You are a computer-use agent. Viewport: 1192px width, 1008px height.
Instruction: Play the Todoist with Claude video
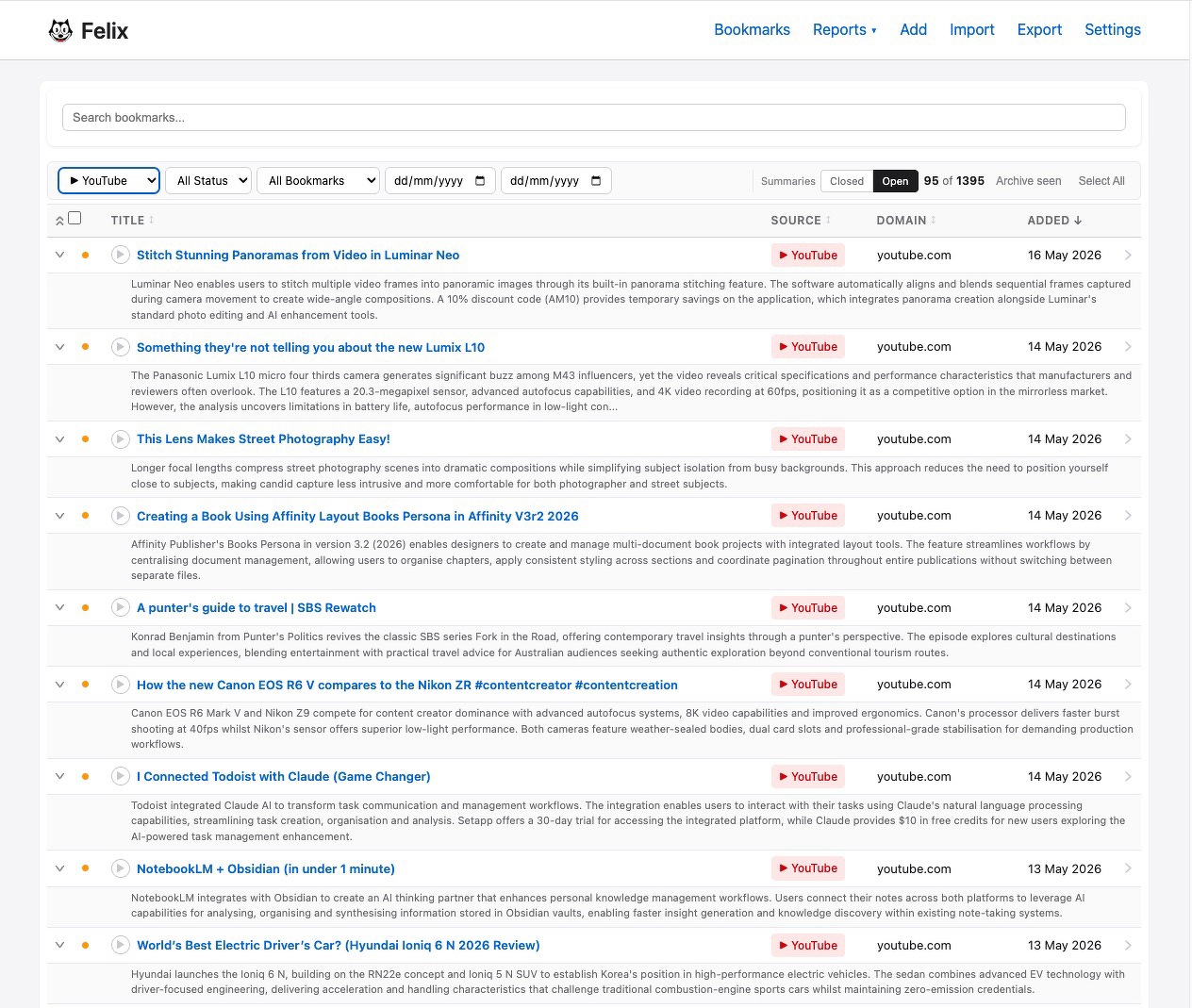point(120,776)
